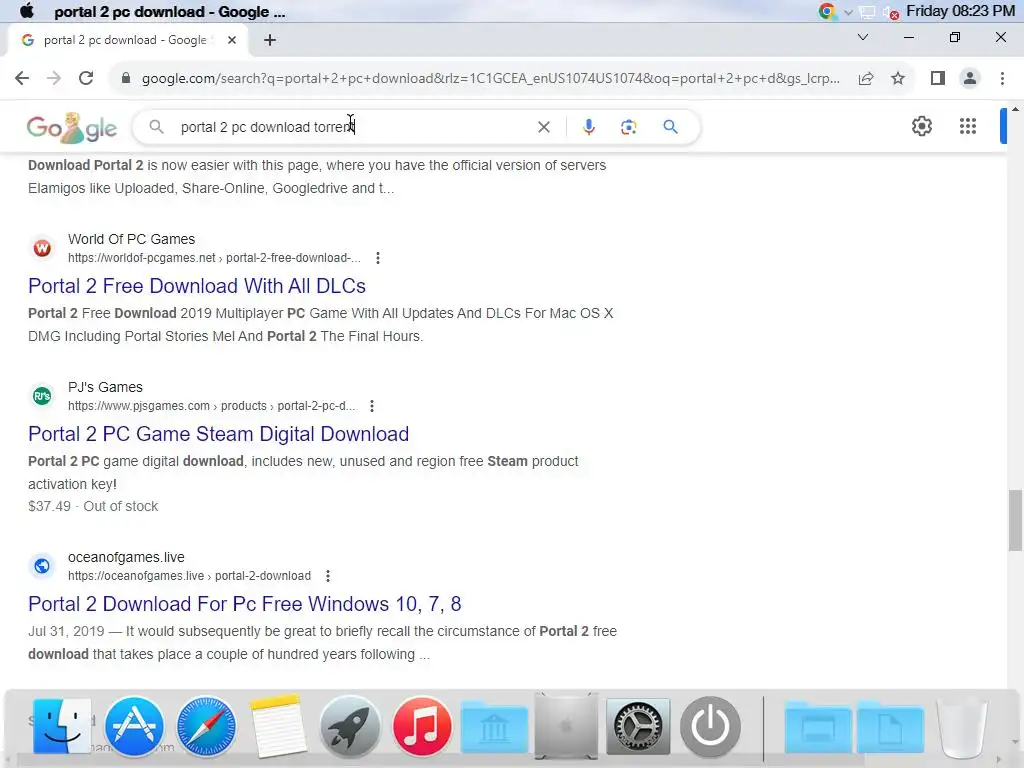Select the portal 2 pc download tab
The height and width of the screenshot is (768, 1024).
(x=127, y=40)
